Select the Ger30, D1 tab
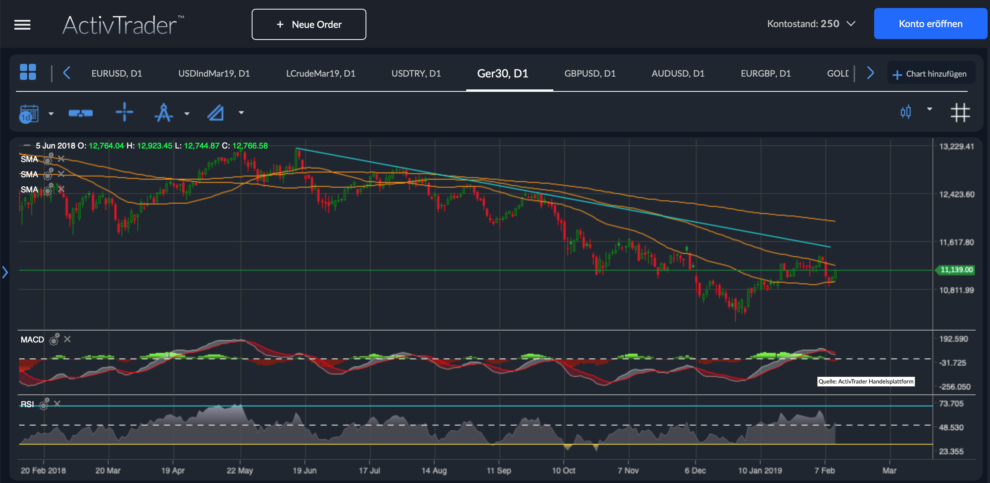 point(503,73)
